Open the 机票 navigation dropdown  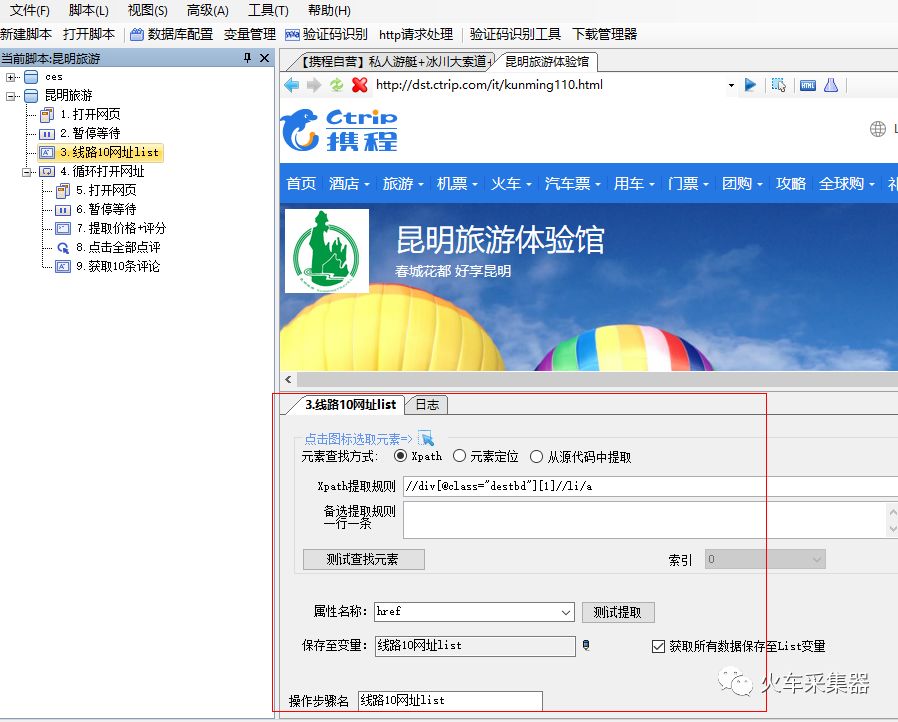point(456,184)
